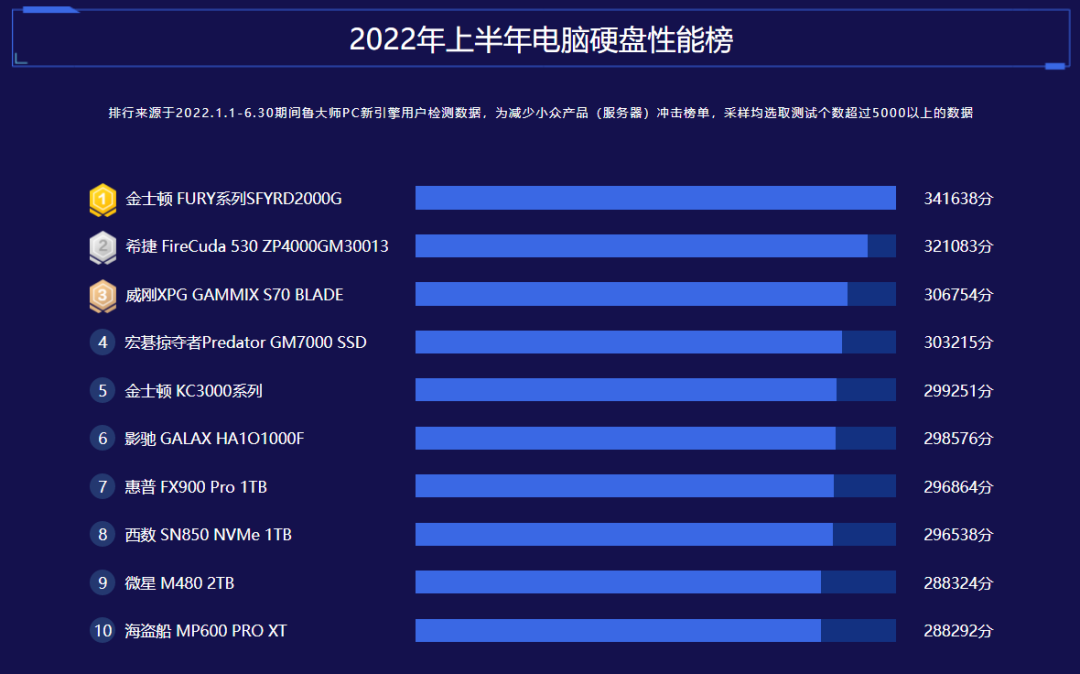This screenshot has height=674, width=1080.
Task: Click the score 296538分
Action: pyautogui.click(x=958, y=534)
